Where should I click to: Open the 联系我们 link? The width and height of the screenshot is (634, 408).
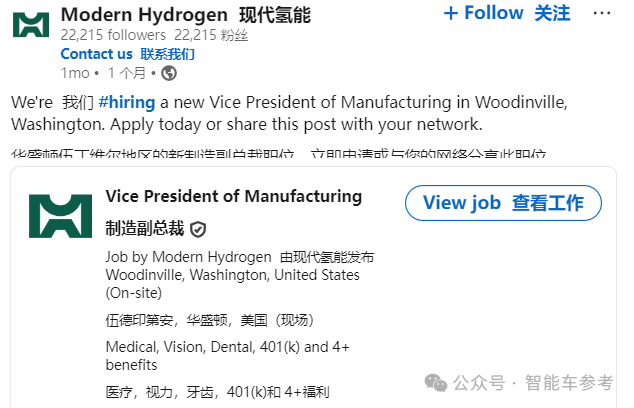pos(167,54)
